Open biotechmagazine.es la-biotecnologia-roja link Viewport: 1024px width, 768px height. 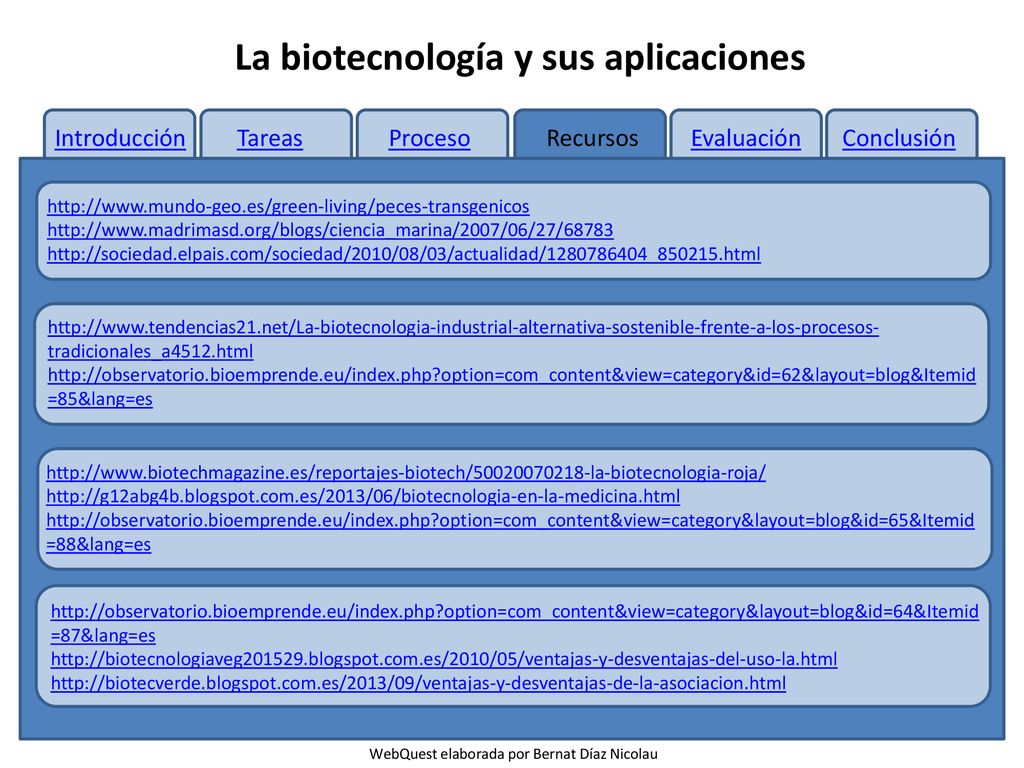406,473
